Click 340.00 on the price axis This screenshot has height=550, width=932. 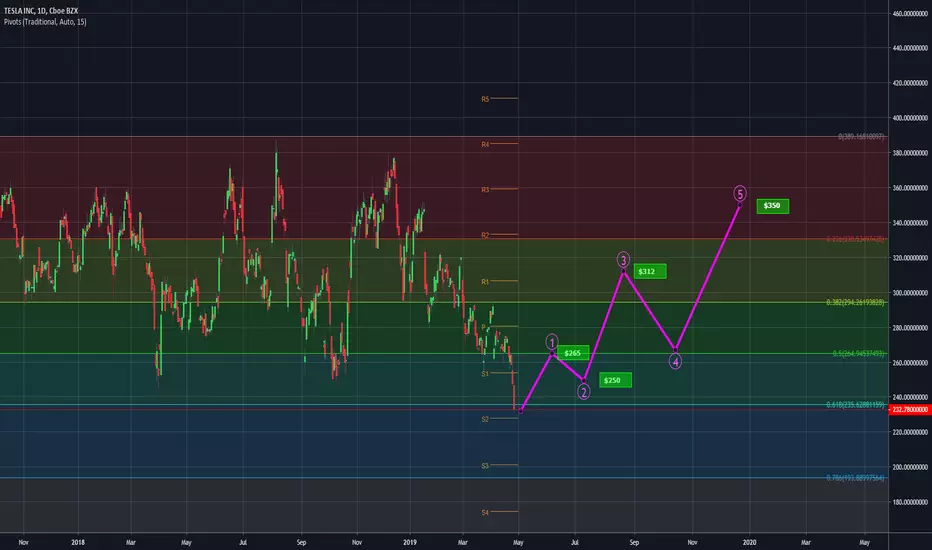[910, 223]
